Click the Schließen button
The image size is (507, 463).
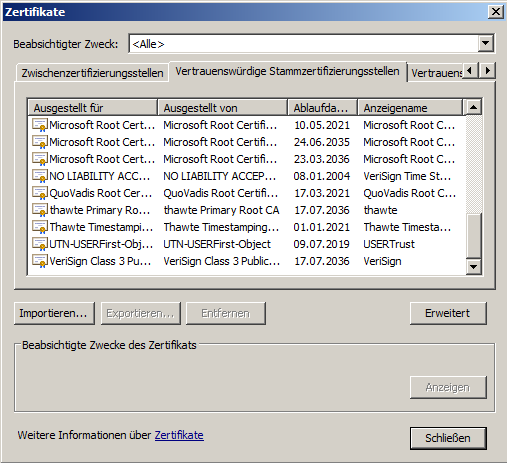pos(448,438)
